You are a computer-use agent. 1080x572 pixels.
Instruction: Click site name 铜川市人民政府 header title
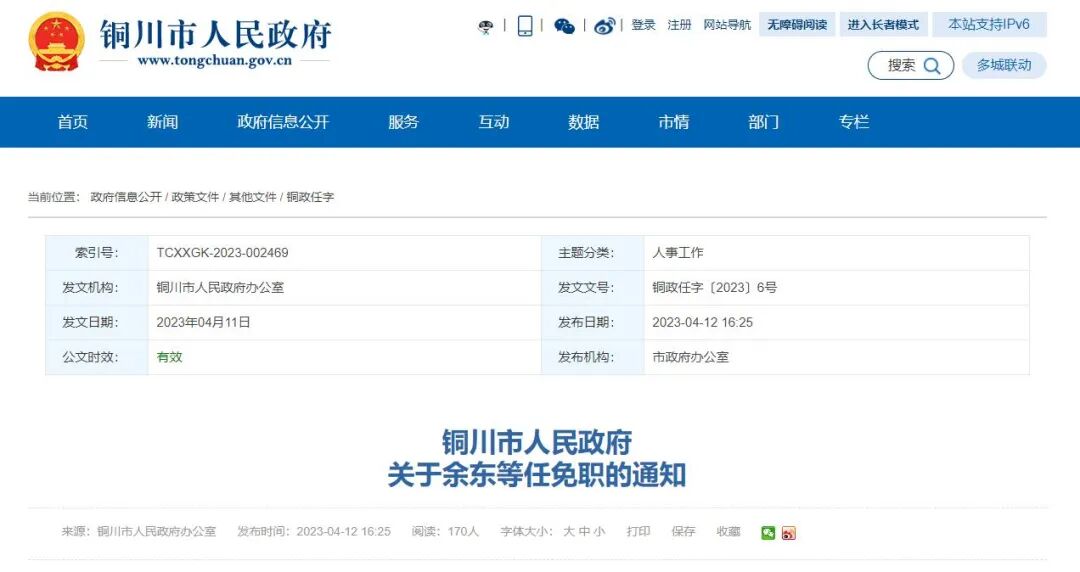216,34
